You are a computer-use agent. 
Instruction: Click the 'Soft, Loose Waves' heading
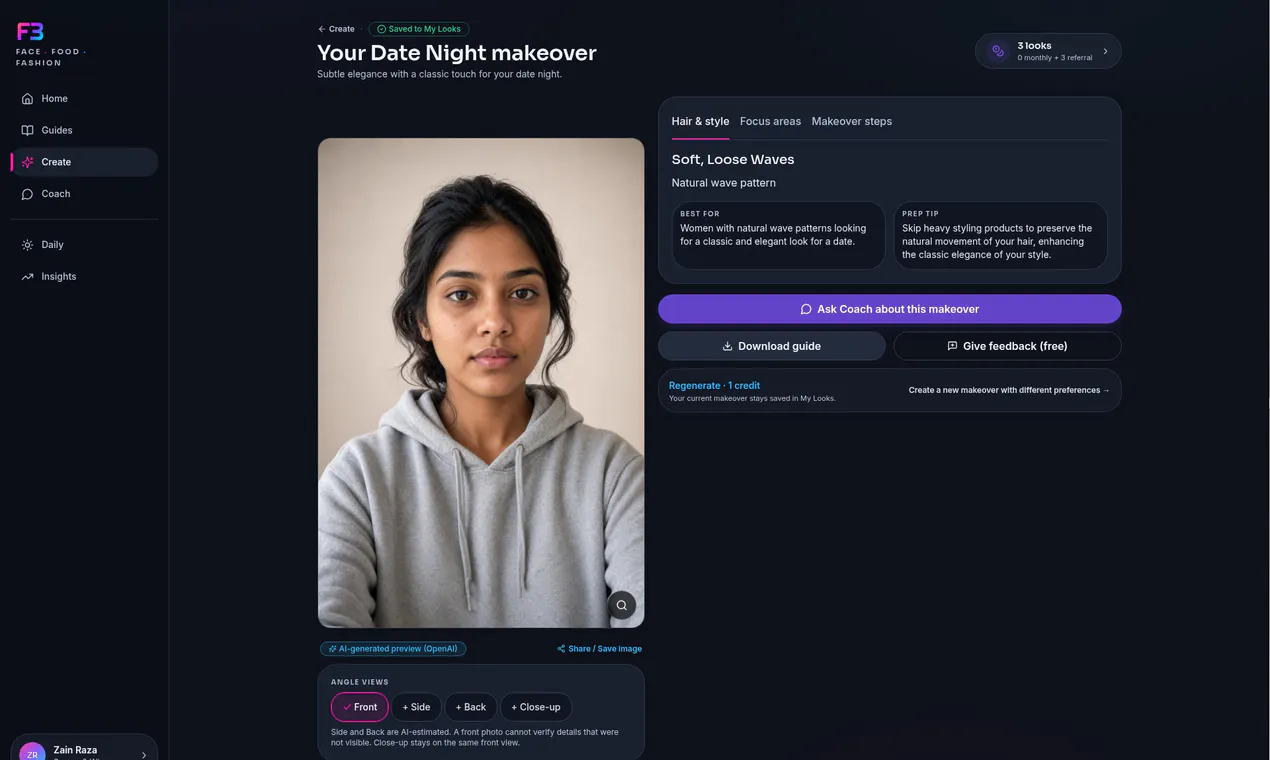point(733,159)
